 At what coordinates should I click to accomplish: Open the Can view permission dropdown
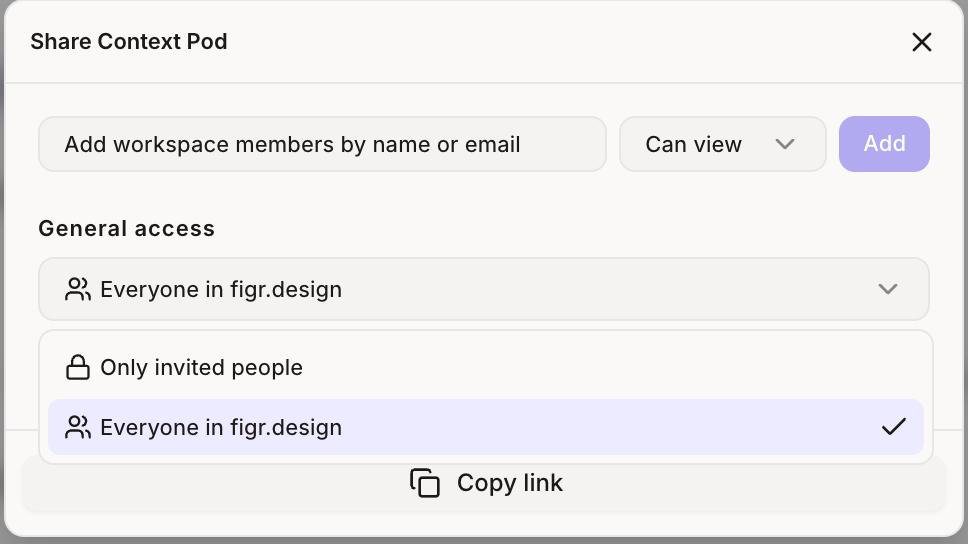point(722,144)
